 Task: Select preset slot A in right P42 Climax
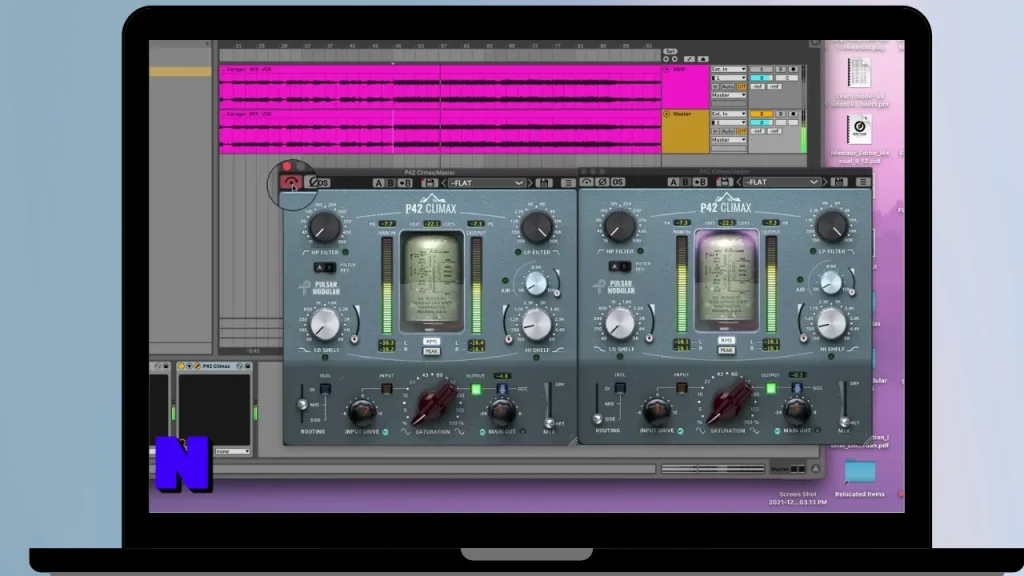click(673, 182)
